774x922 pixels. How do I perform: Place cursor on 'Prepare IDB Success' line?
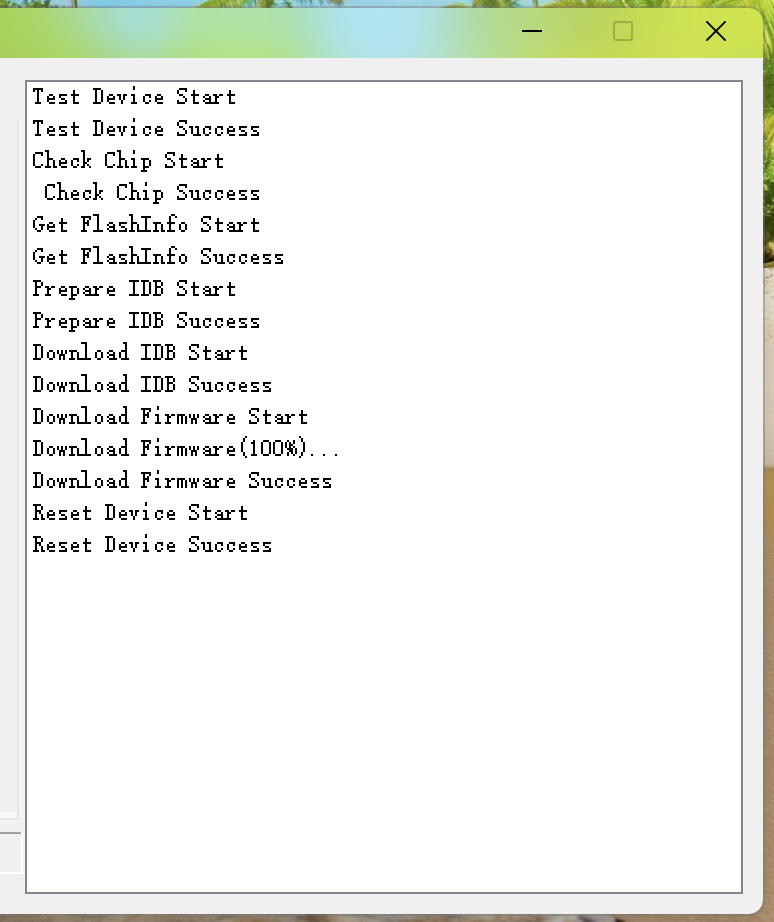coord(146,320)
